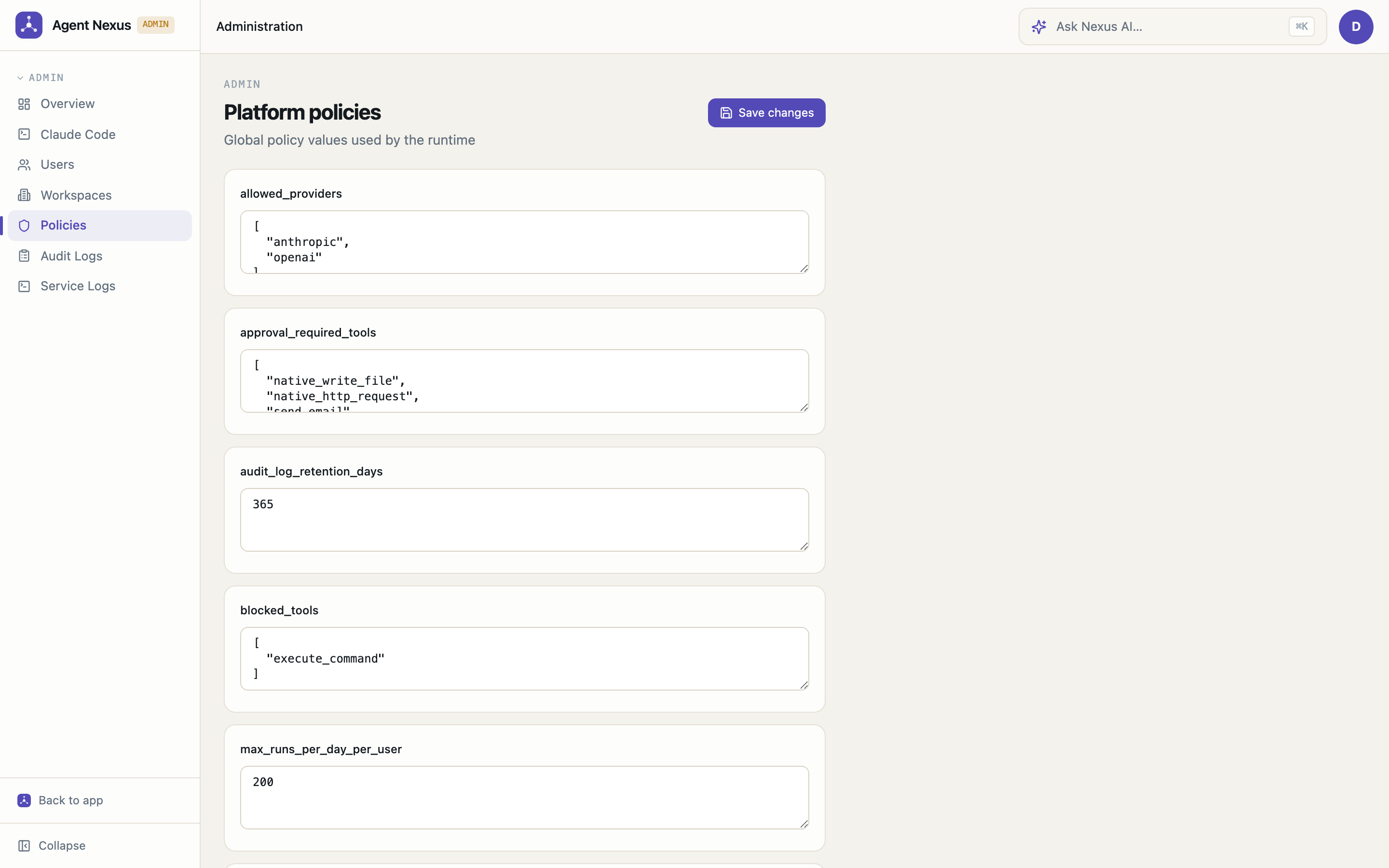Click the sparkle icon in Ask Nexus AI
1389x868 pixels.
tap(1039, 27)
